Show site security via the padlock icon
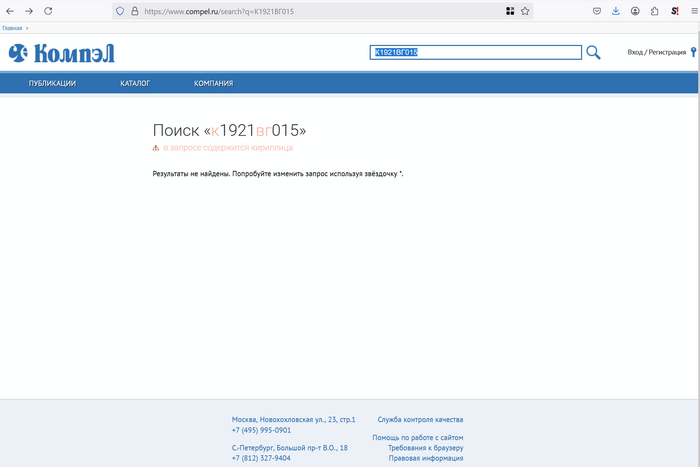 135,11
